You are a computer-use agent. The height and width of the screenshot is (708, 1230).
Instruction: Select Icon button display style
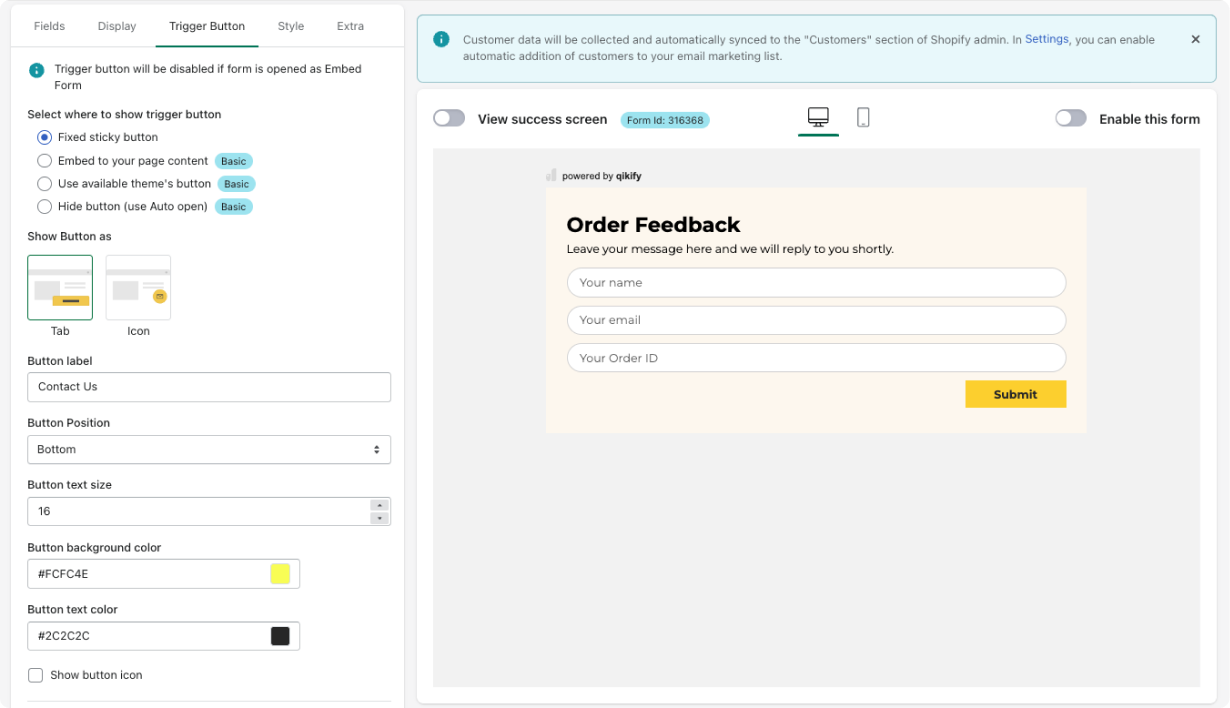(138, 287)
